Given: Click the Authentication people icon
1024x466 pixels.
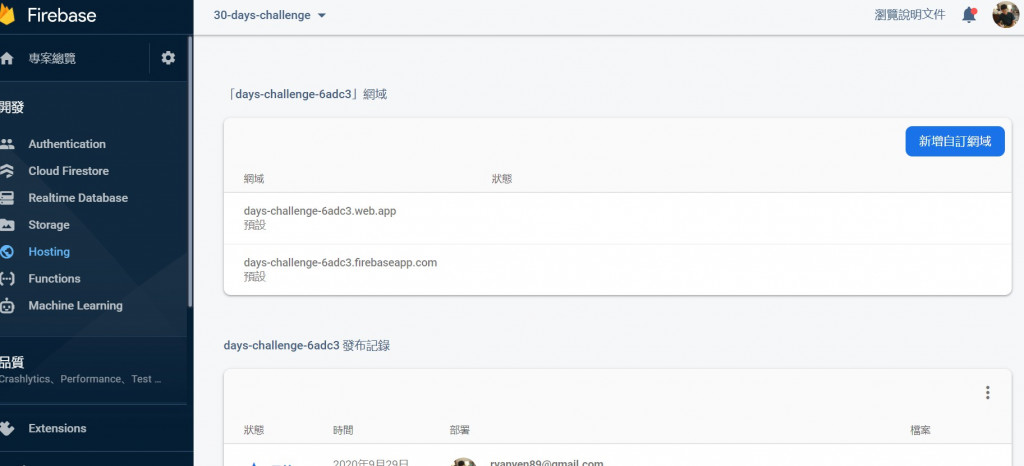Looking at the screenshot, I should (7, 144).
